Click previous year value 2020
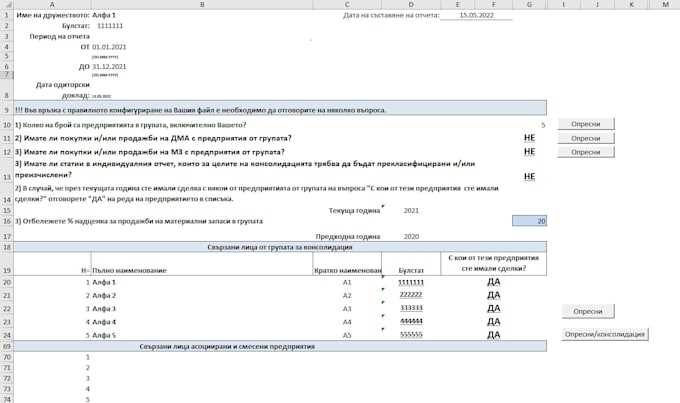 [411, 237]
